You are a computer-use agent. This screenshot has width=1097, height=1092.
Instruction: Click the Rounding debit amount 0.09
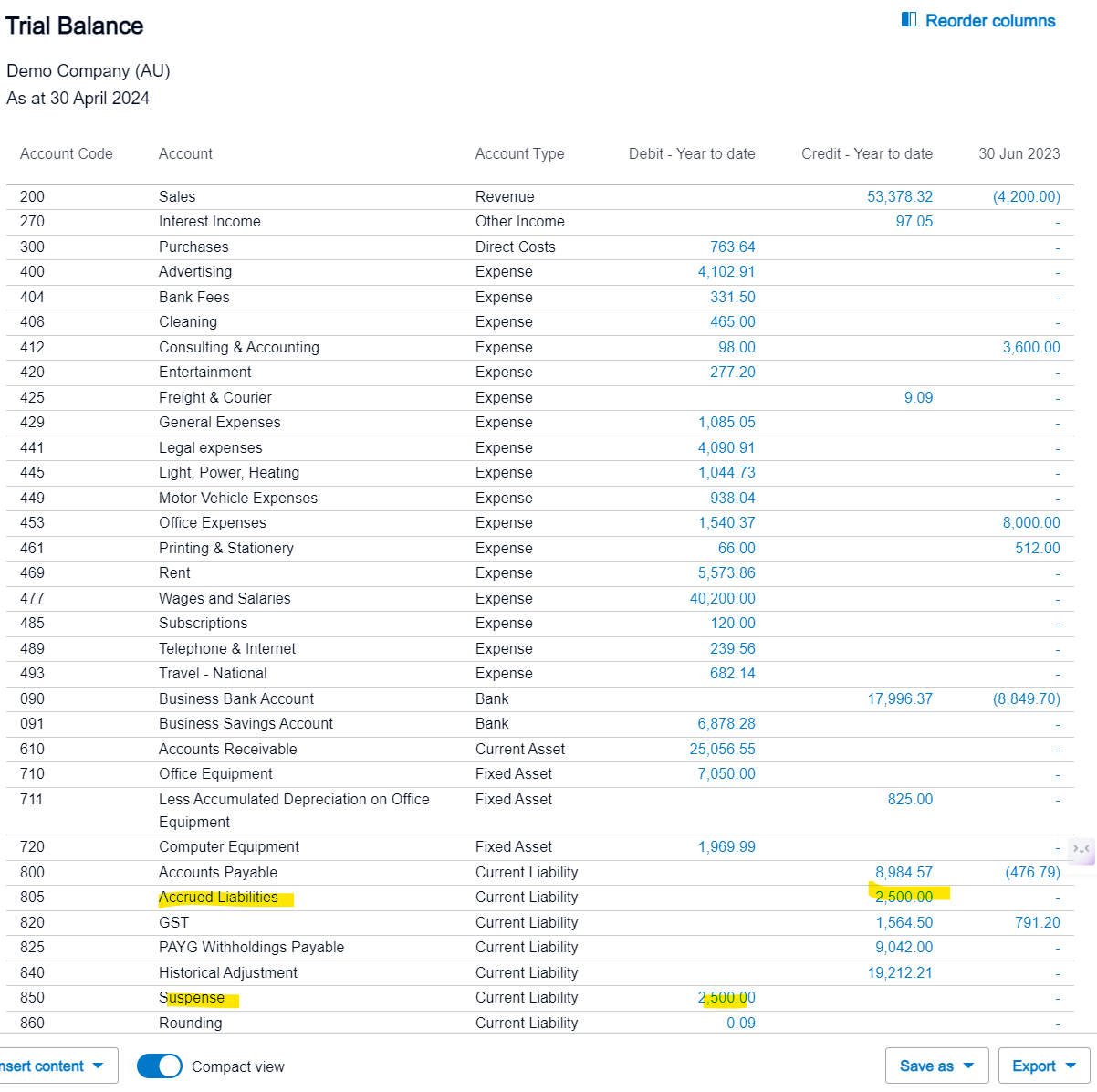click(x=741, y=1023)
